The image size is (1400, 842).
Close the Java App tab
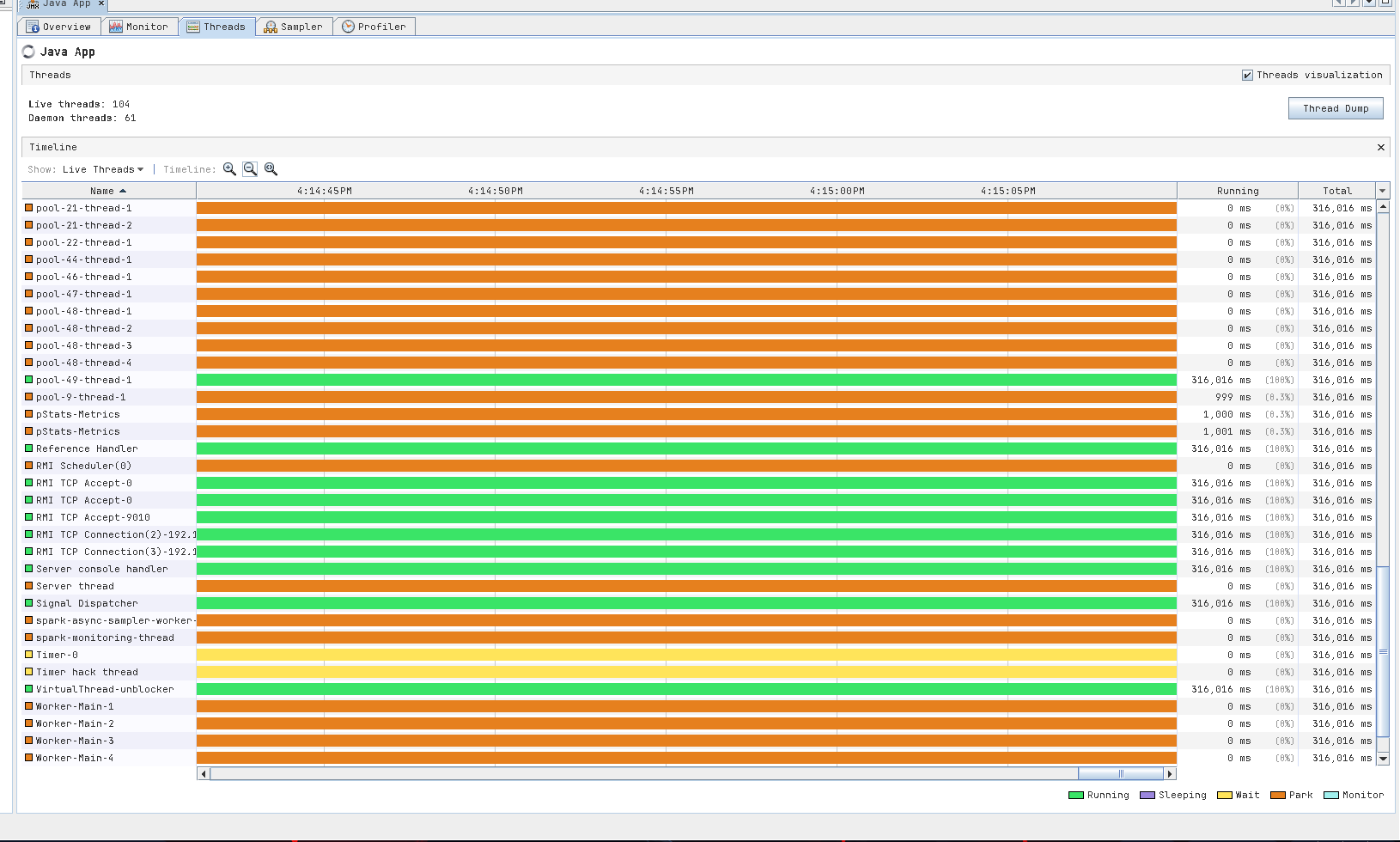click(x=101, y=3)
